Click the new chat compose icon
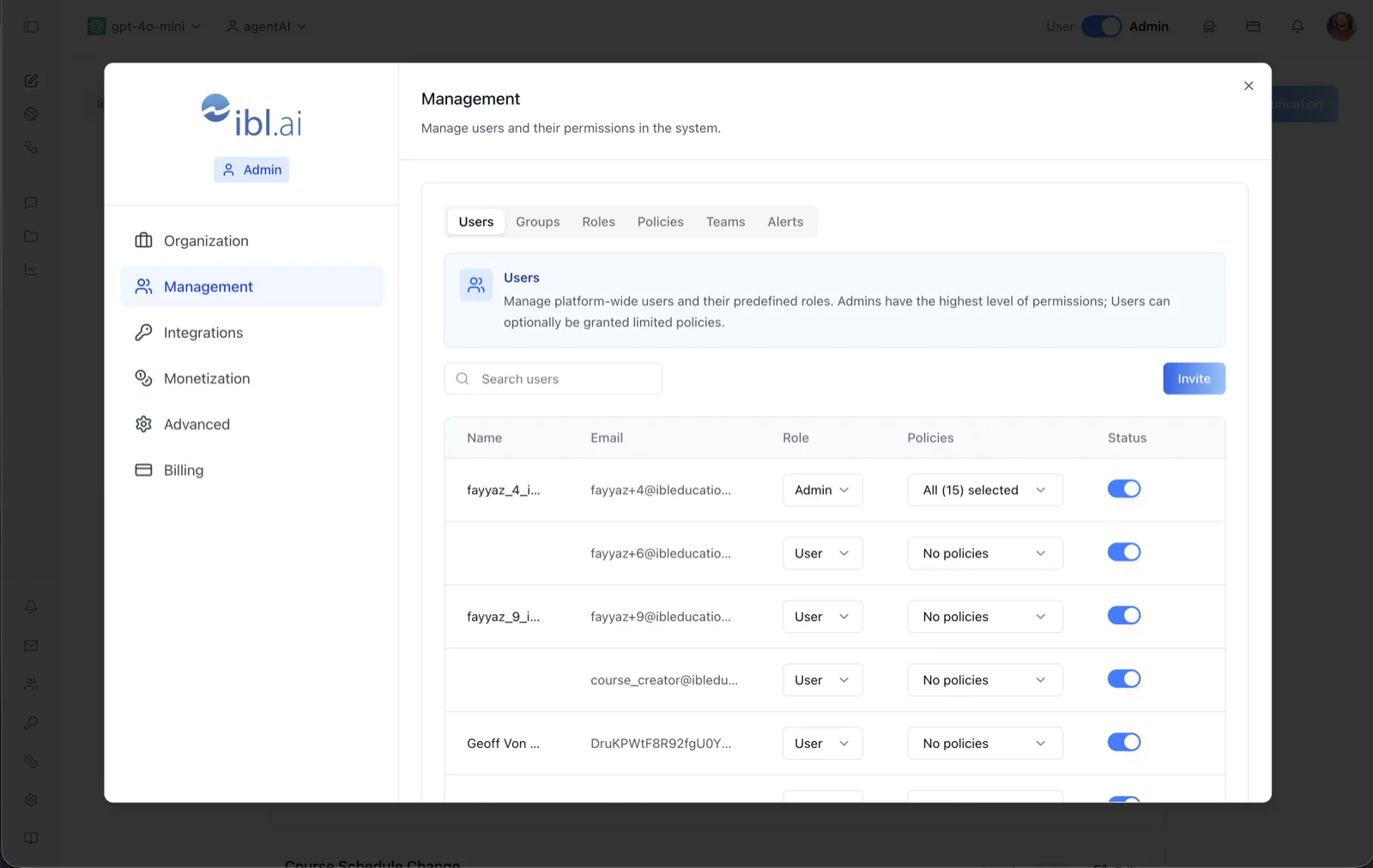 [x=31, y=81]
